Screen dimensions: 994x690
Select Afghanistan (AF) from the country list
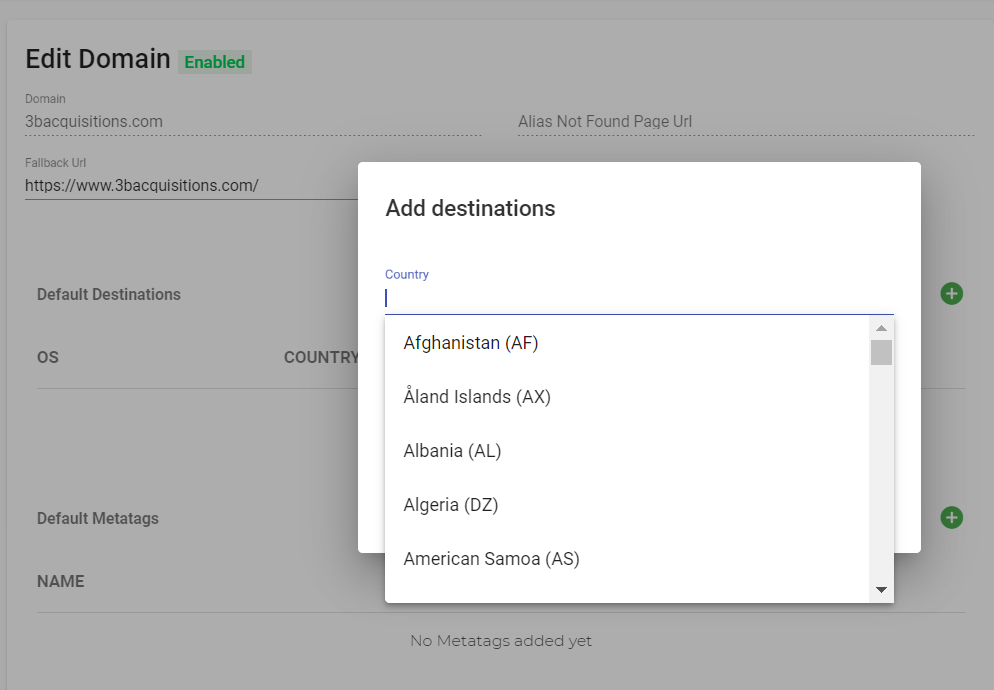tap(626, 343)
